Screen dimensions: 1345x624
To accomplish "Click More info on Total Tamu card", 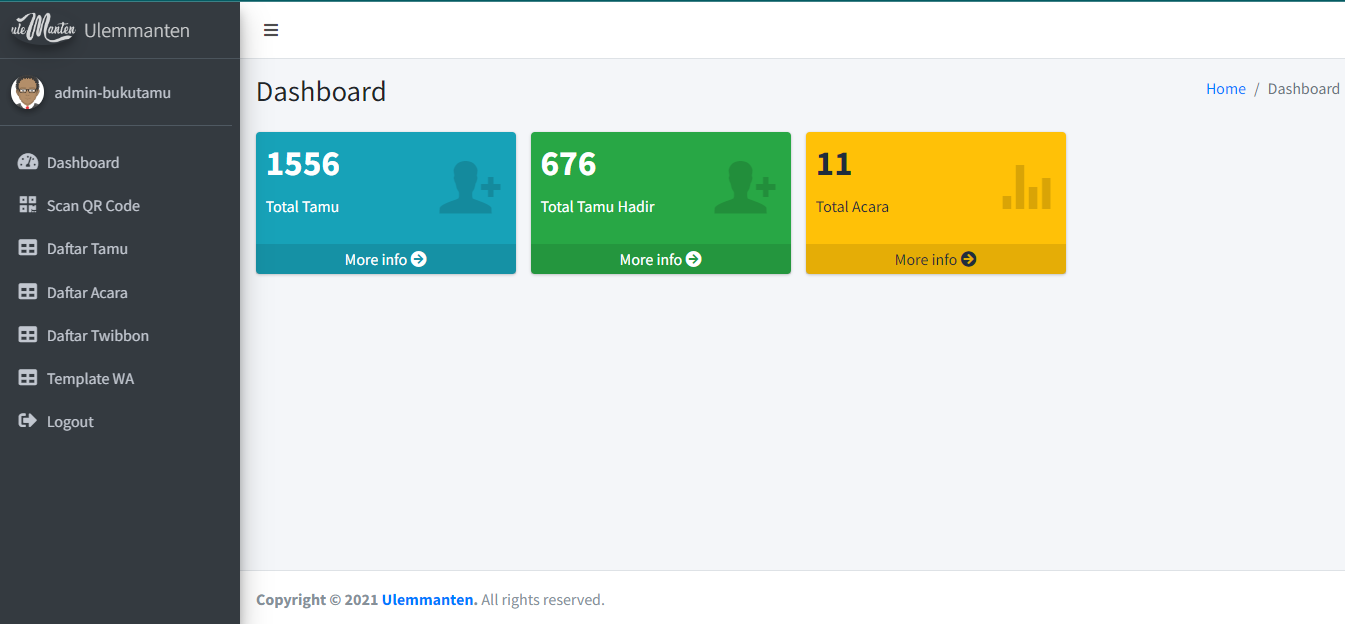I will click(x=385, y=259).
